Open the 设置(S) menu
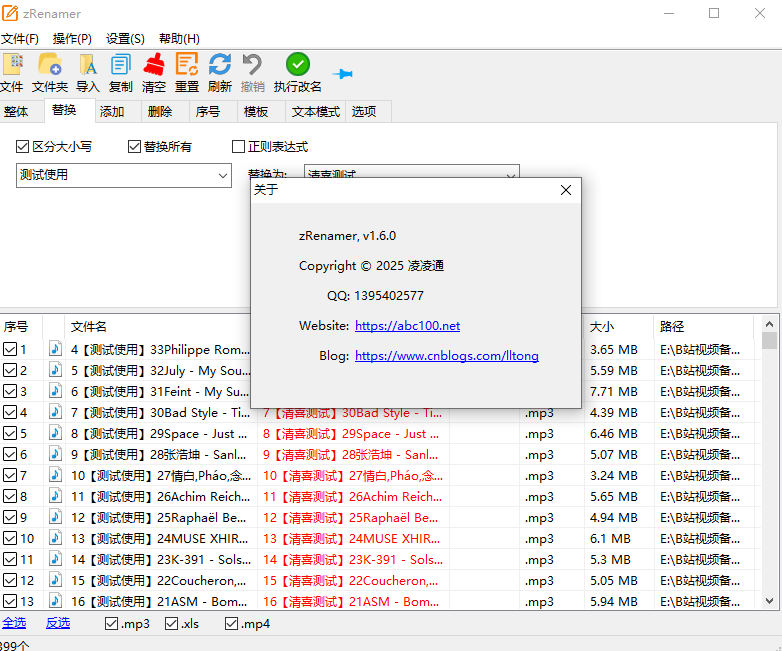Viewport: 782px width, 651px height. tap(125, 38)
